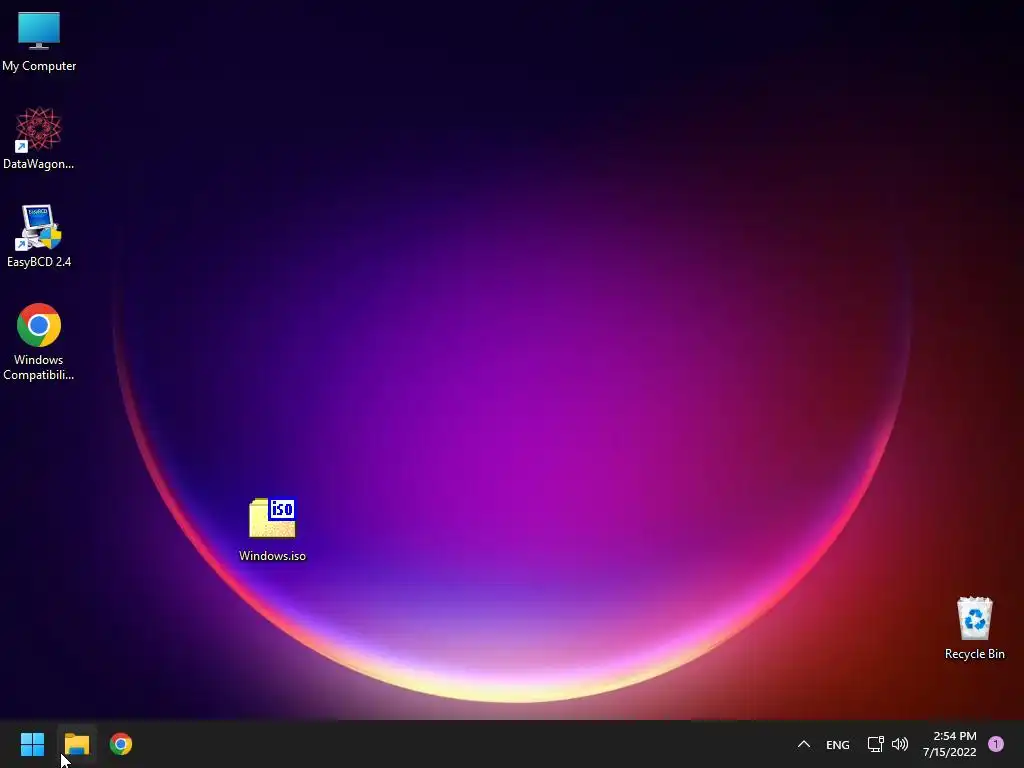Click the My Computer text label

point(39,66)
